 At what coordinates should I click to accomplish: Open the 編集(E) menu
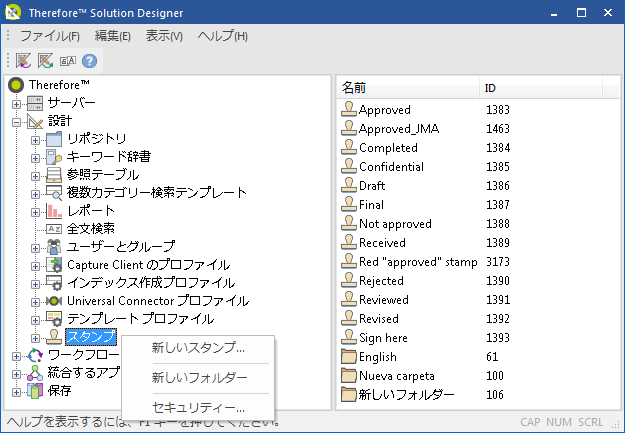click(x=113, y=36)
